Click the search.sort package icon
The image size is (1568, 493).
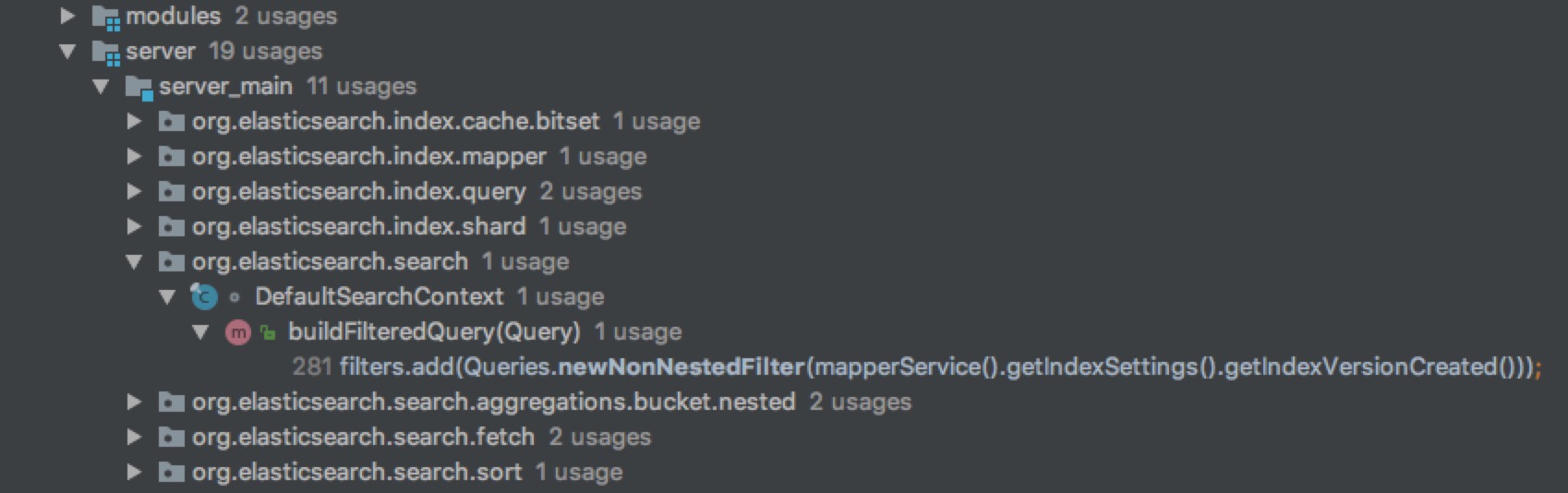click(172, 473)
